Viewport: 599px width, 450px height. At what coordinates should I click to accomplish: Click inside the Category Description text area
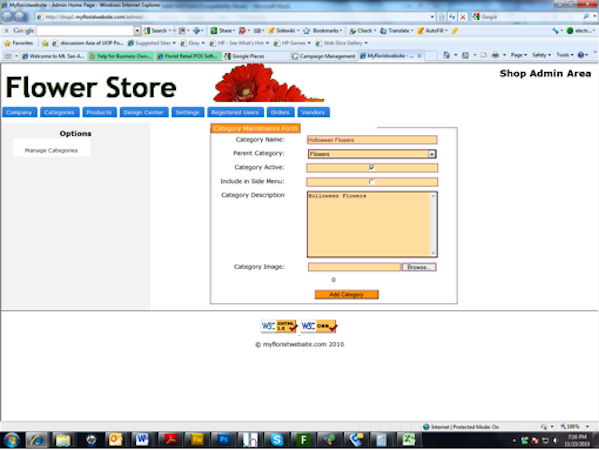coord(369,224)
